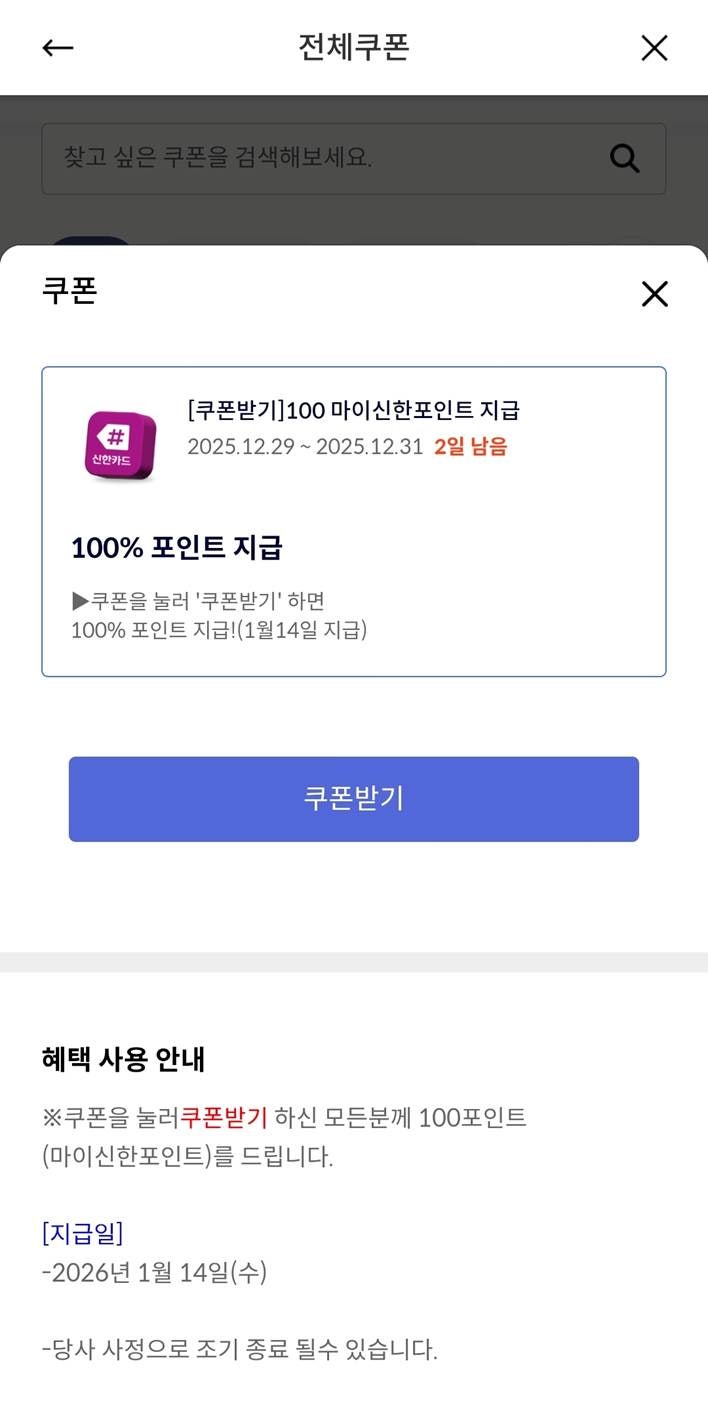The width and height of the screenshot is (708, 1405).
Task: Open the coupon search input field
Action: (300, 158)
